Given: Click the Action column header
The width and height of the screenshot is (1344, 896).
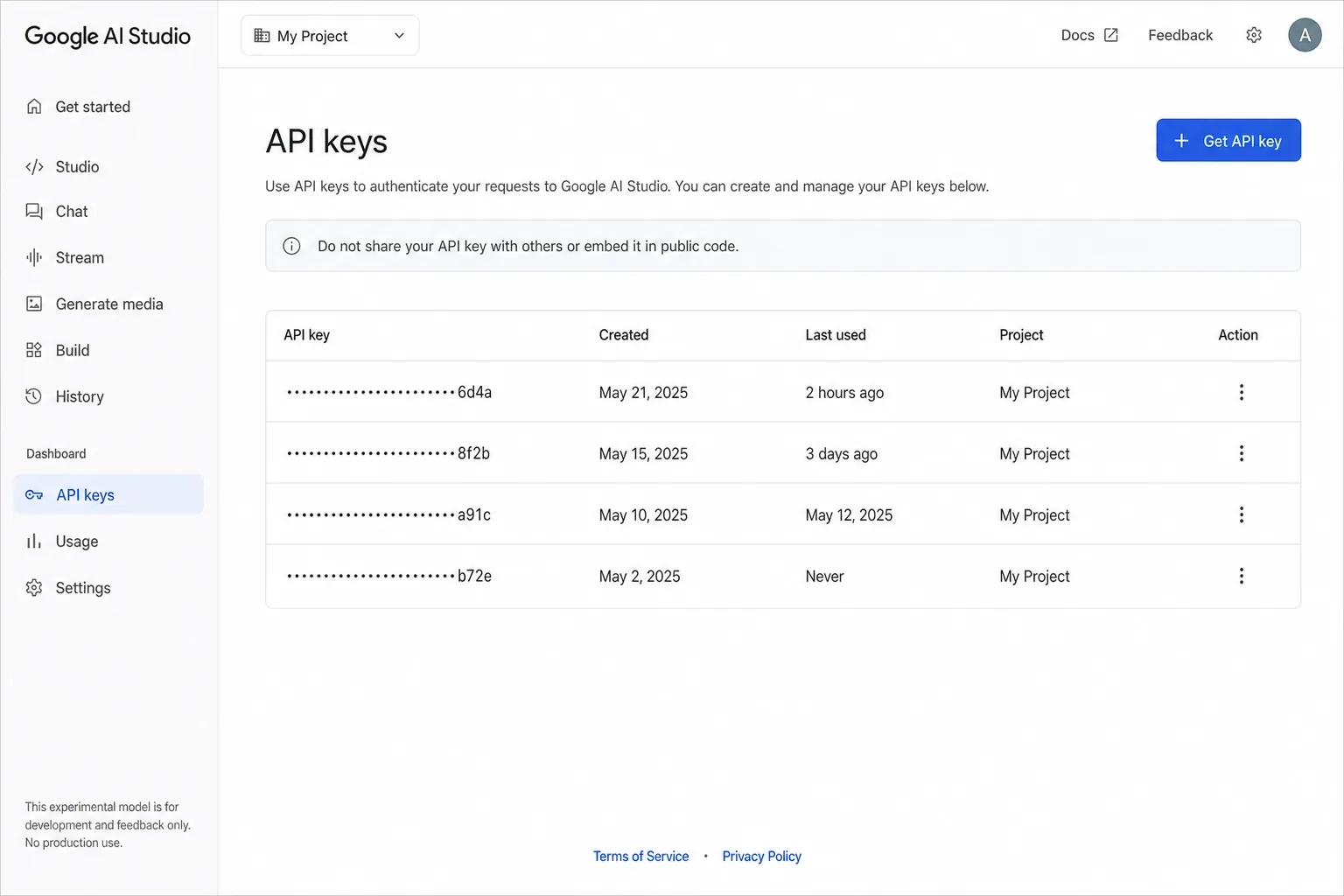Looking at the screenshot, I should pyautogui.click(x=1238, y=335).
